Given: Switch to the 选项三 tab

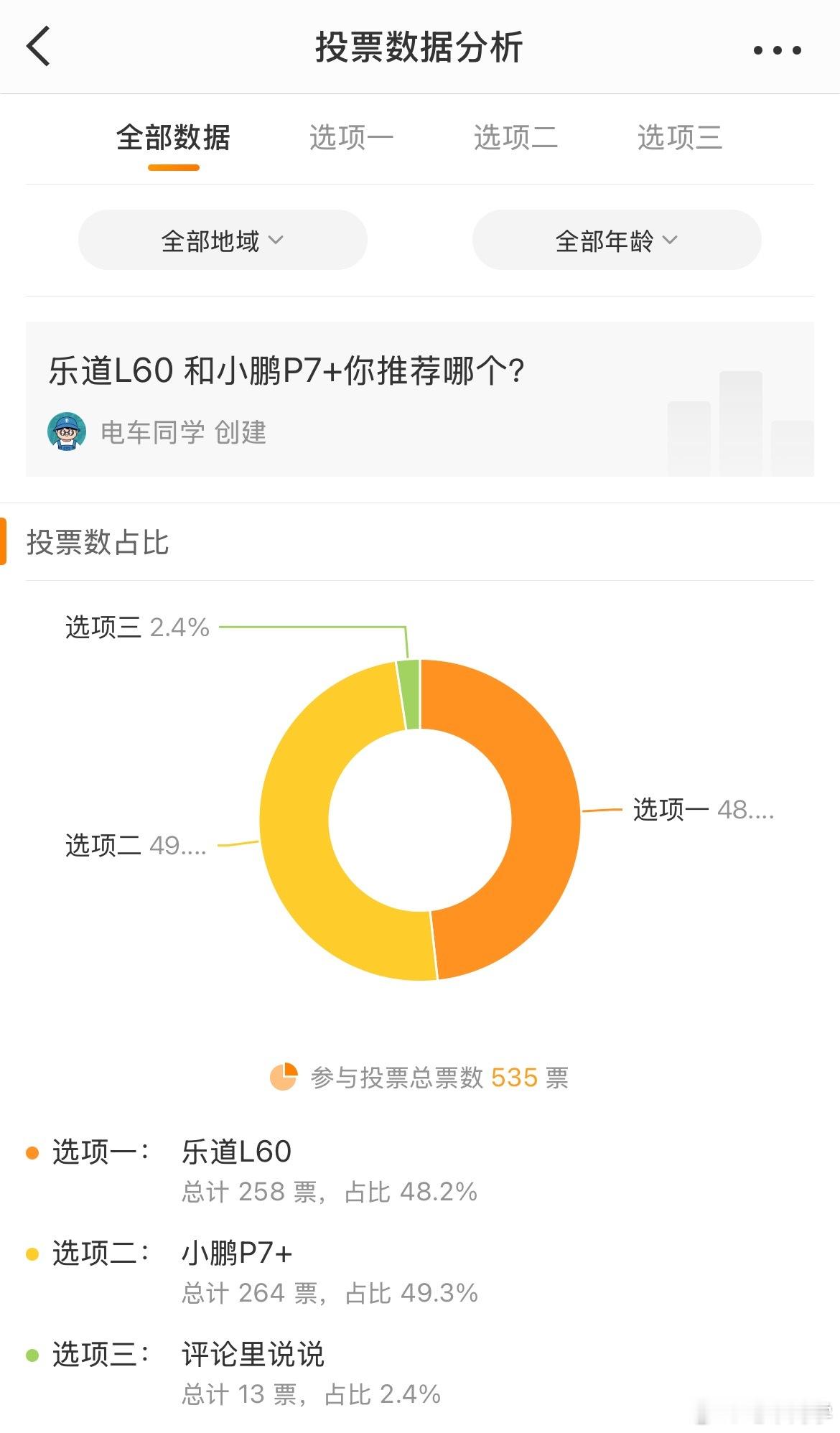Looking at the screenshot, I should [x=679, y=137].
